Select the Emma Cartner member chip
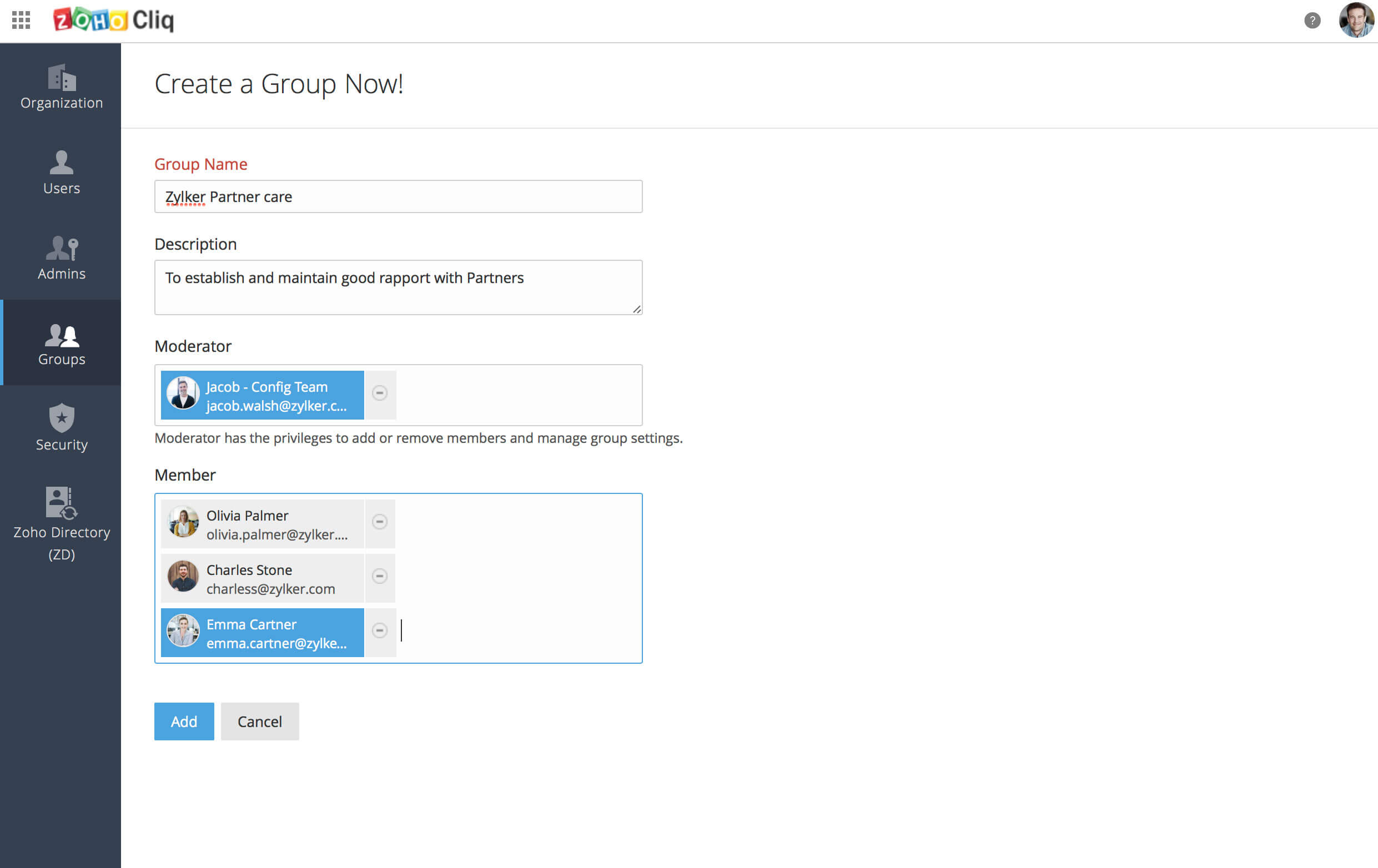Screen dimensions: 1378x868 pyautogui.click(x=262, y=633)
